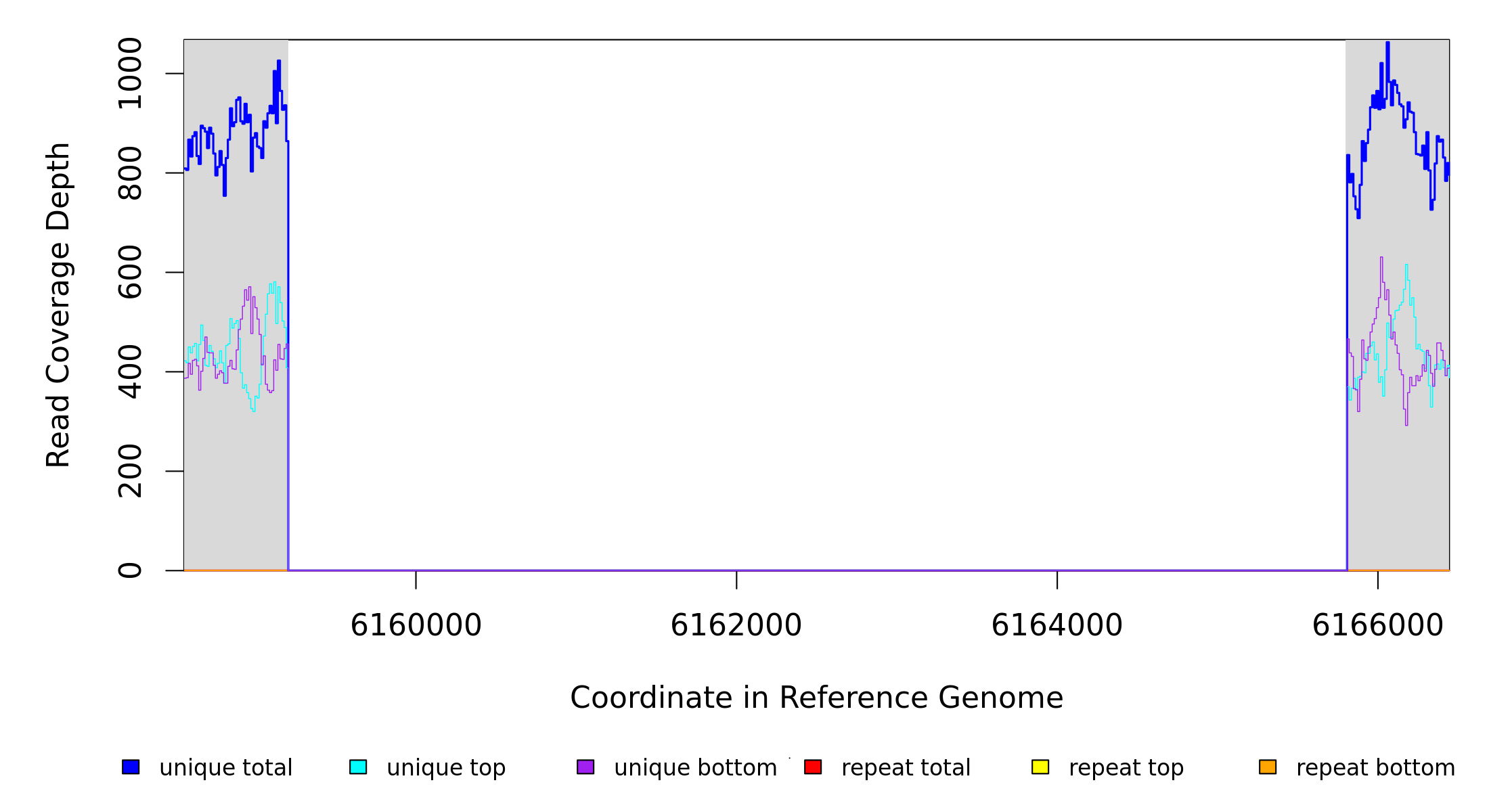Click the 6164000 x-axis tick label

1057,625
